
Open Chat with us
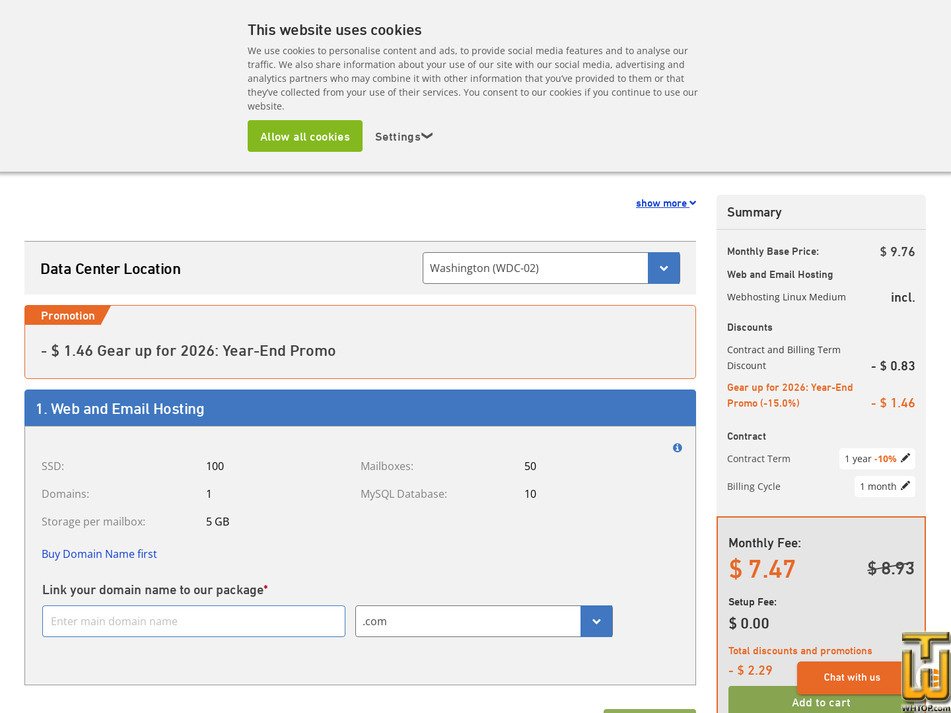[851, 677]
